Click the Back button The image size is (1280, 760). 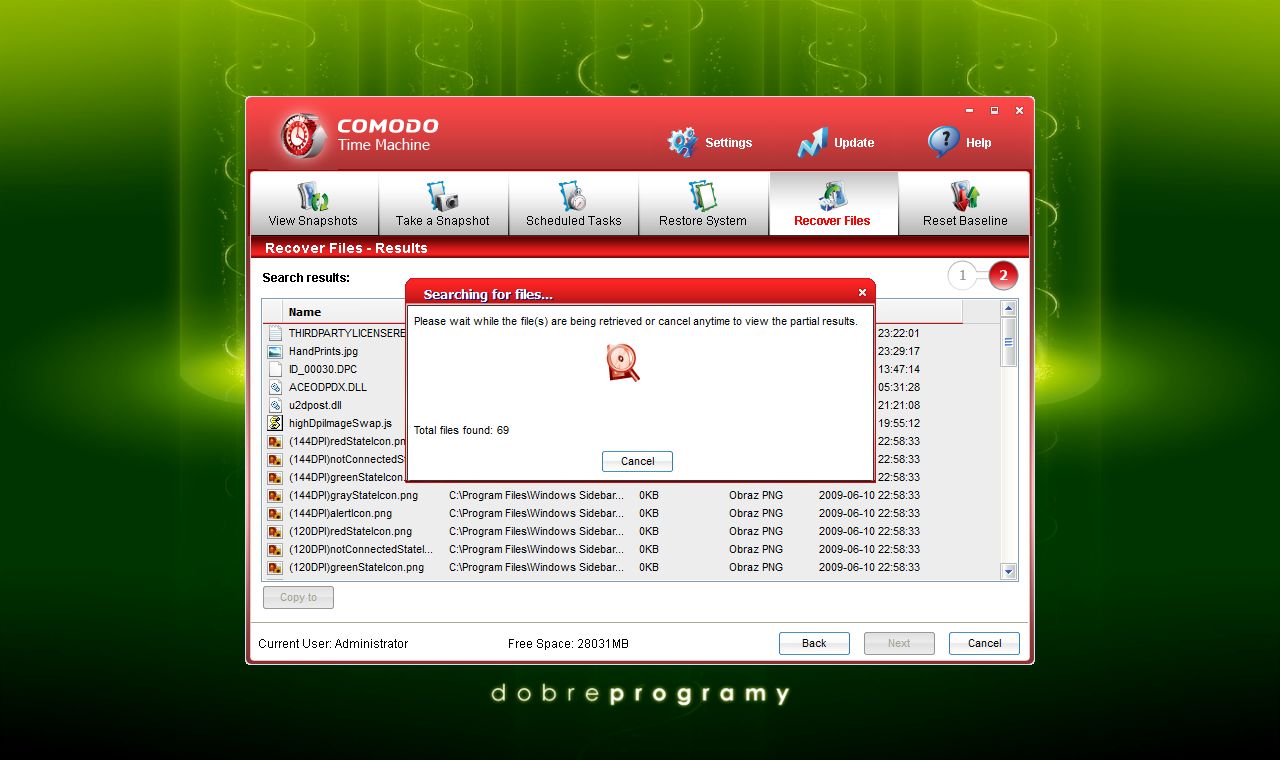[814, 643]
